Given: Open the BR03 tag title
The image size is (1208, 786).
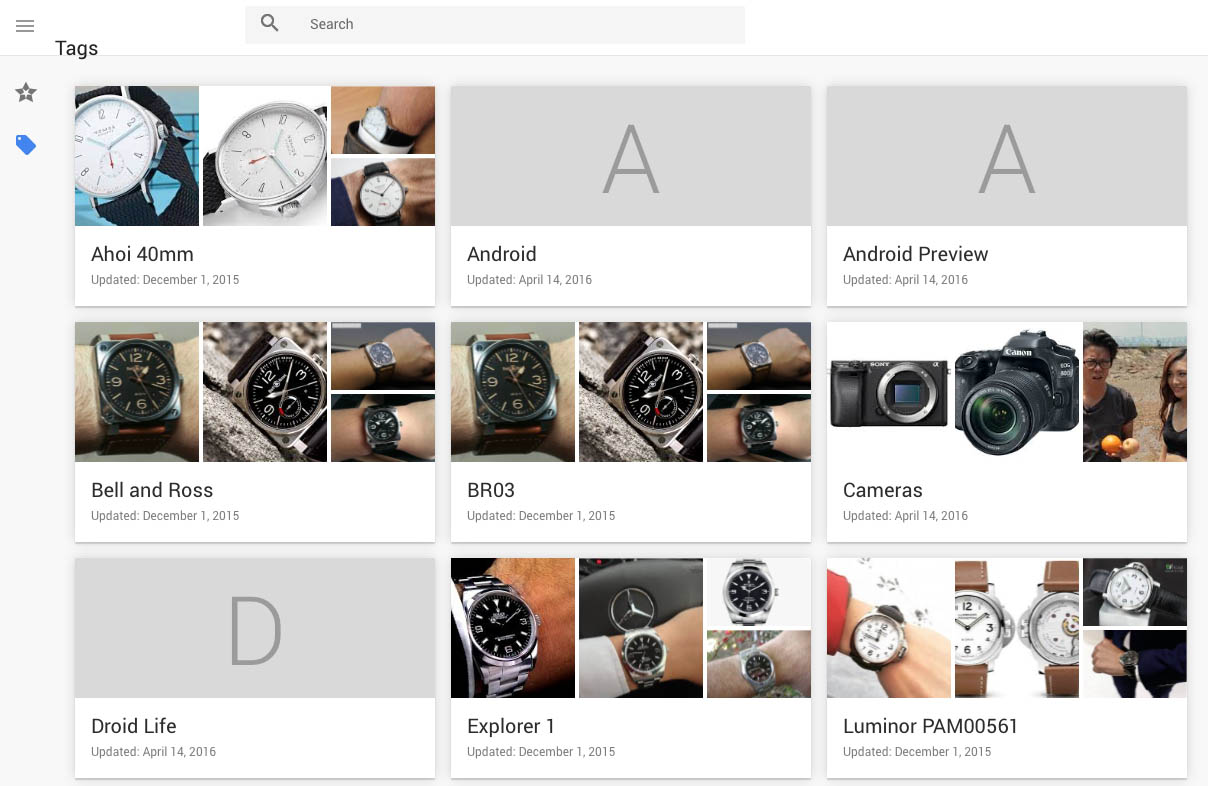Looking at the screenshot, I should (x=491, y=490).
